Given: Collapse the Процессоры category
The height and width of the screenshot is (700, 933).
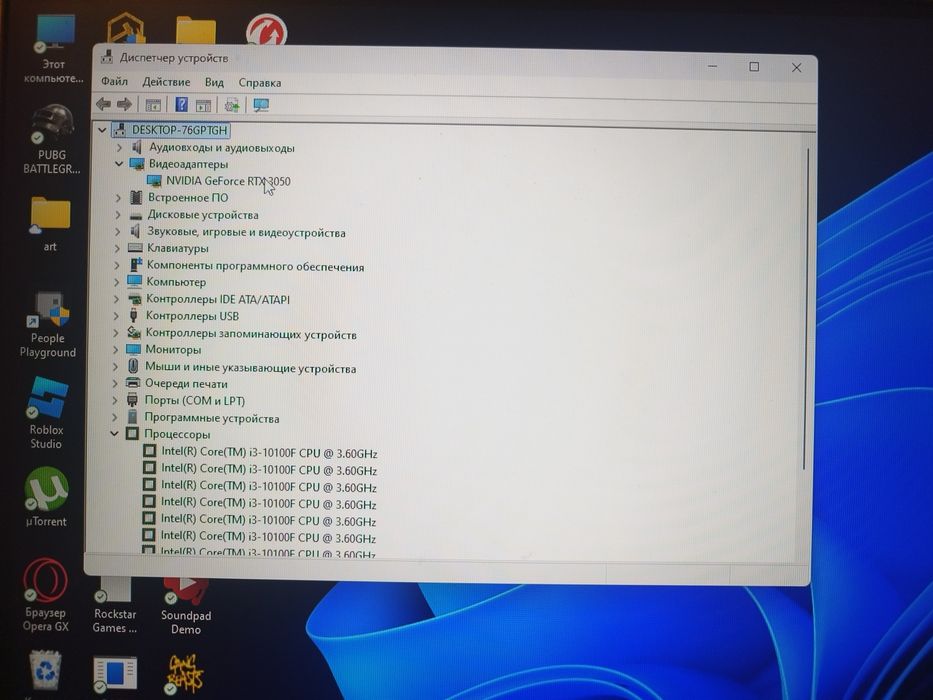Looking at the screenshot, I should [x=114, y=434].
